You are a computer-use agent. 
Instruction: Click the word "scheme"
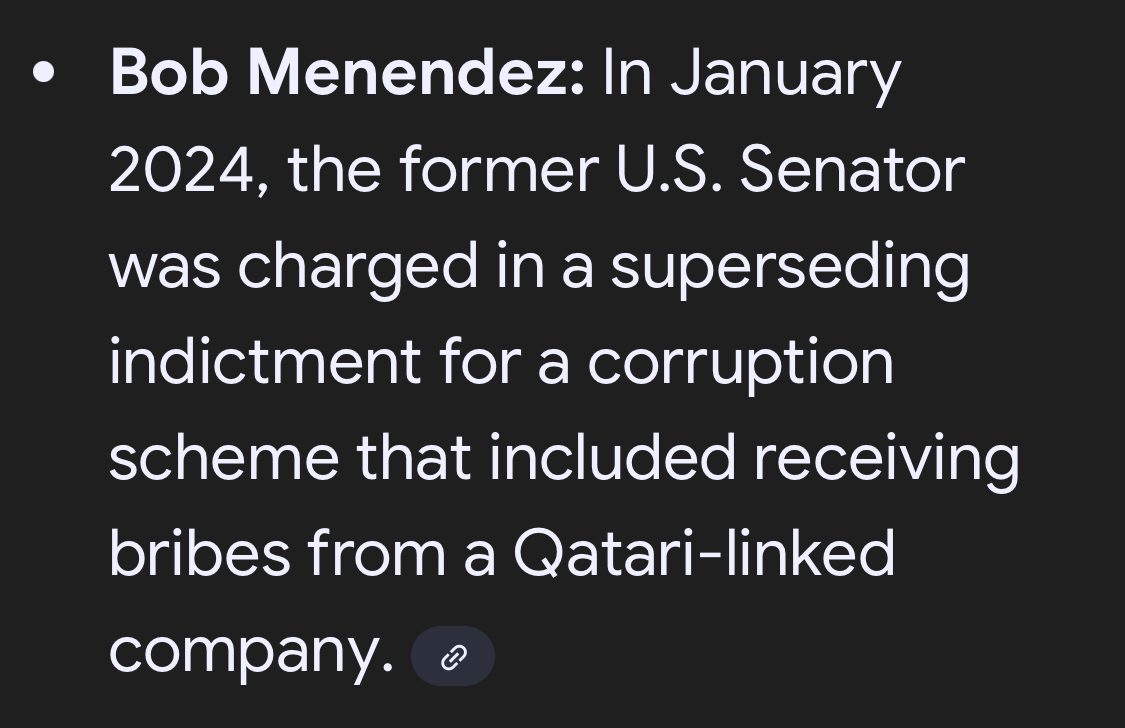tap(223, 457)
